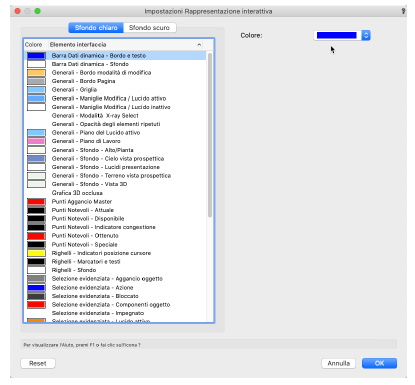Click red swatch of Punti Aggancio Master
The width and height of the screenshot is (415, 385).
(36, 202)
